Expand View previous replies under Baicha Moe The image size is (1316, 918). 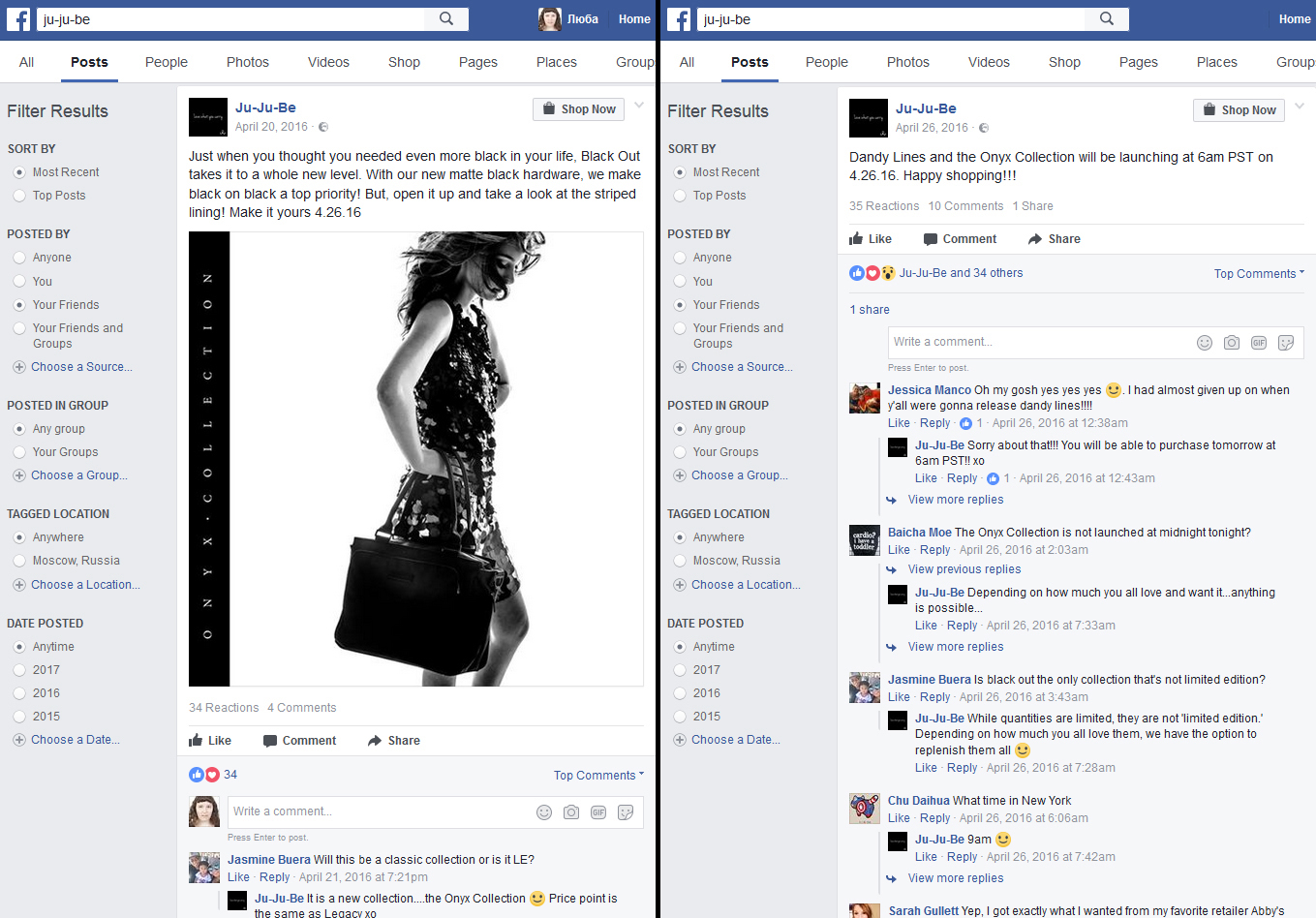pos(964,569)
